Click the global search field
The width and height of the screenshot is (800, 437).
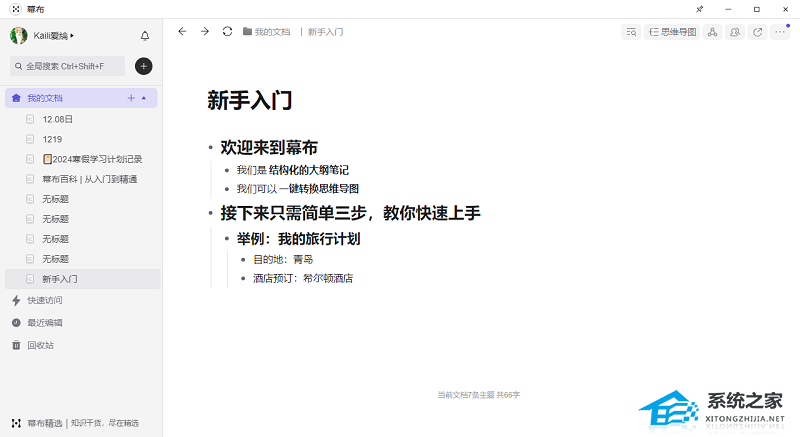tap(67, 66)
